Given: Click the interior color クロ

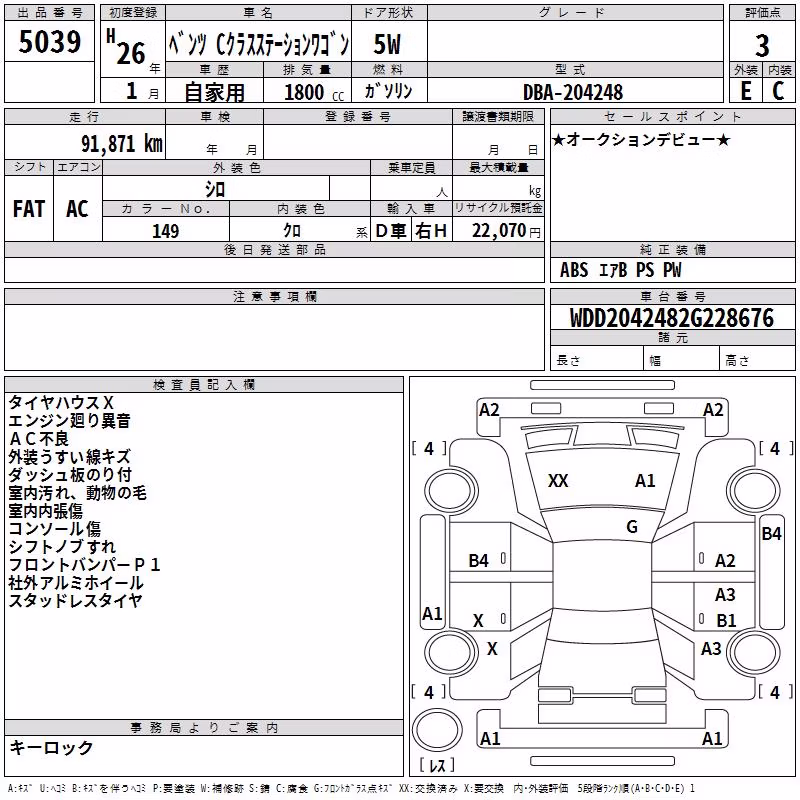Looking at the screenshot, I should coord(292,231).
